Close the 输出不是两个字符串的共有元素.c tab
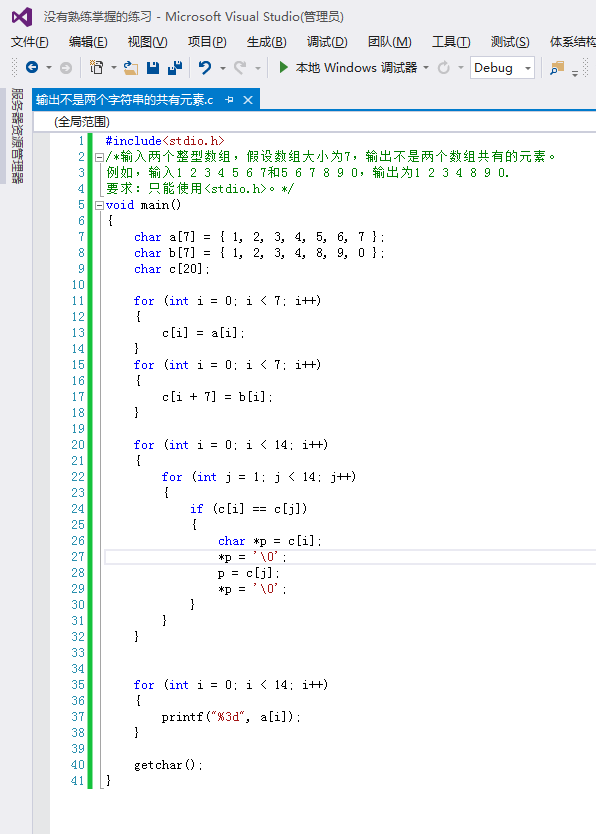Image resolution: width=596 pixels, height=834 pixels. pyautogui.click(x=248, y=99)
